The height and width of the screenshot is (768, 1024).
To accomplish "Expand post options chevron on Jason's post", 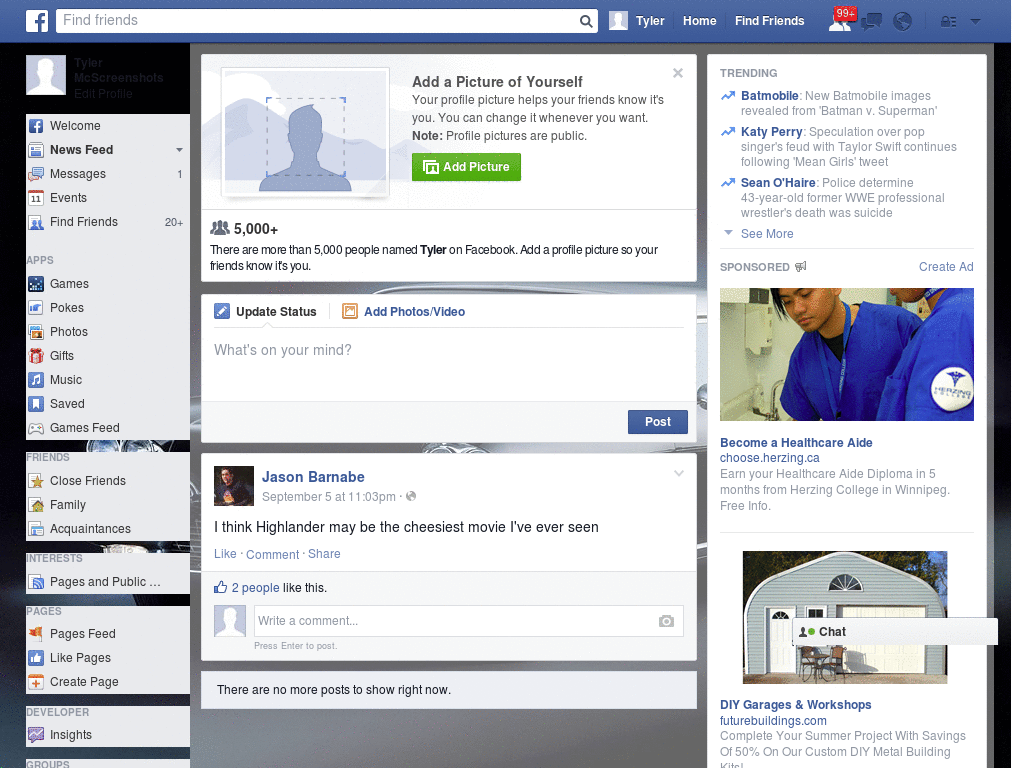I will [x=679, y=474].
